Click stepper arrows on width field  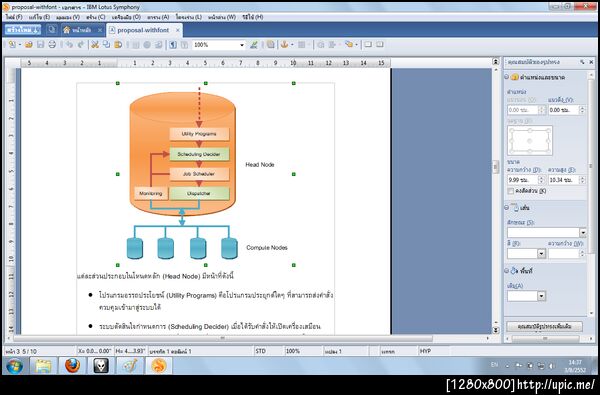click(541, 180)
